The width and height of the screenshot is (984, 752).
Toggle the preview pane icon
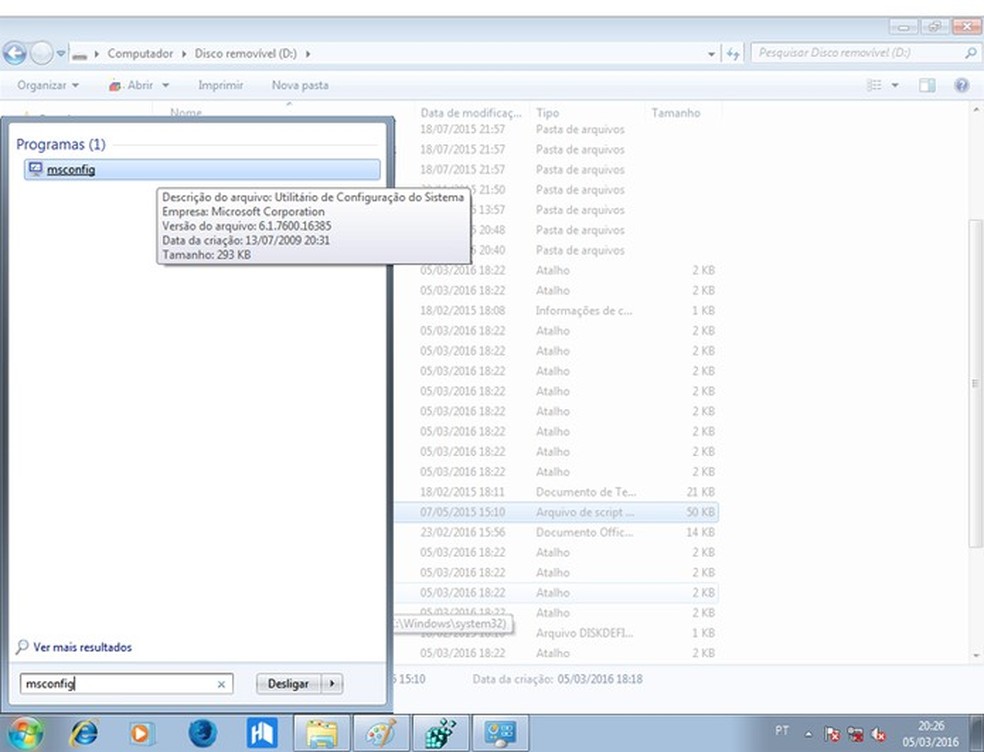[927, 85]
